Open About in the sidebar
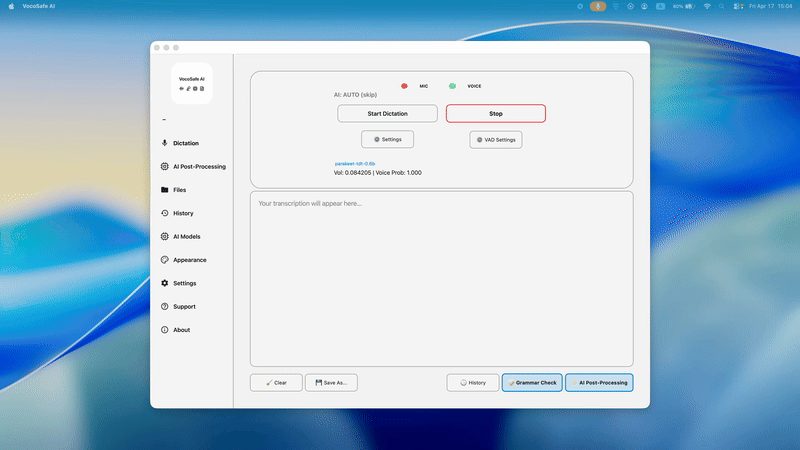 [176, 330]
